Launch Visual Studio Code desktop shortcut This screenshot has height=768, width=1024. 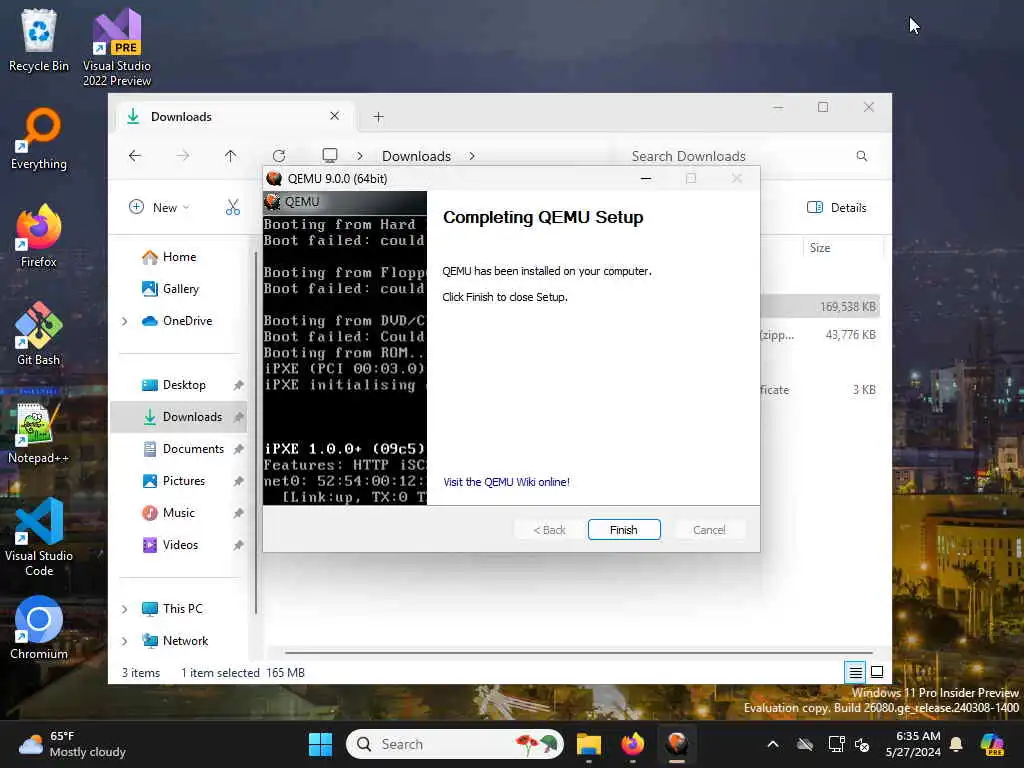click(39, 537)
